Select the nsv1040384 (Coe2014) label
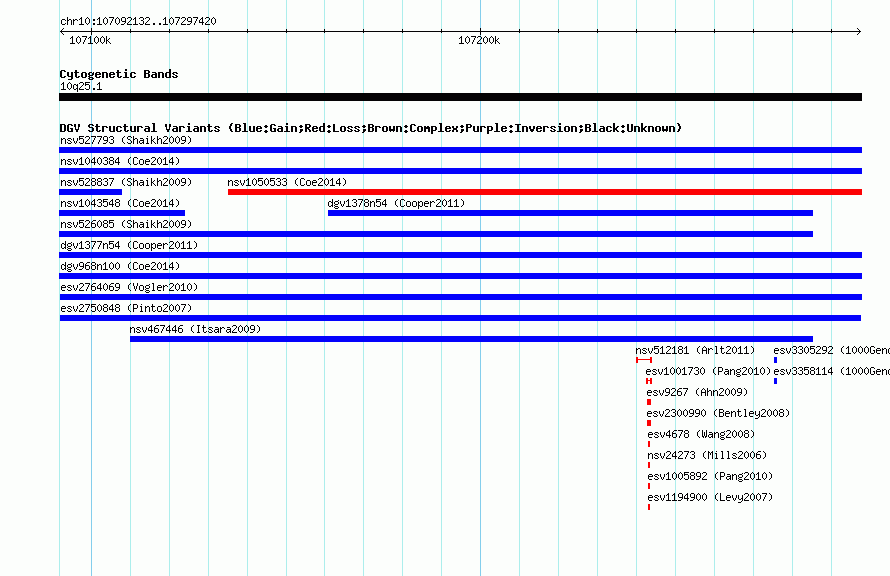The height and width of the screenshot is (576, 890). (120, 161)
